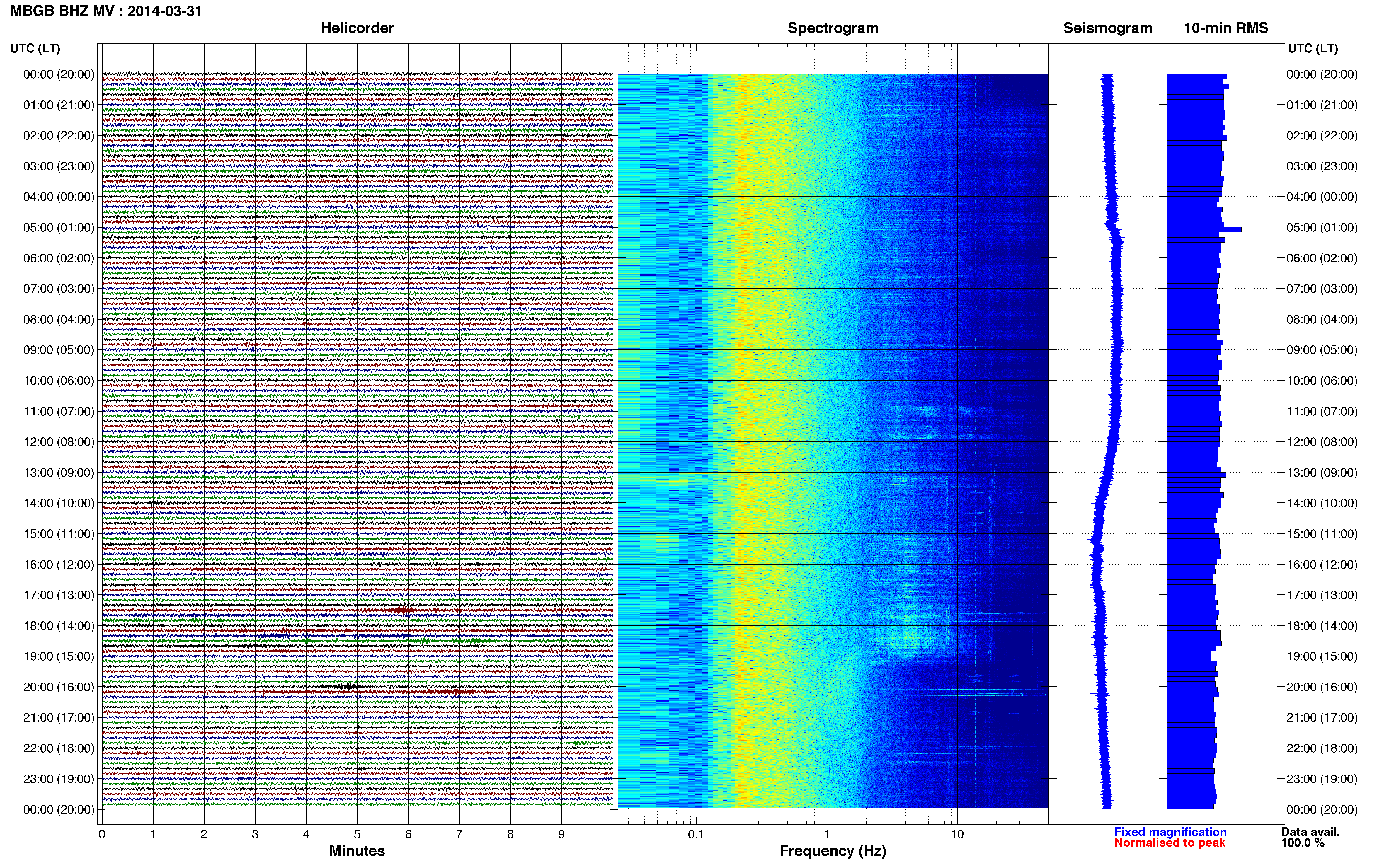Viewport: 1389px width, 868px height.
Task: Click the dark burst on the 20:00 helicorder trace
Action: pos(342,687)
